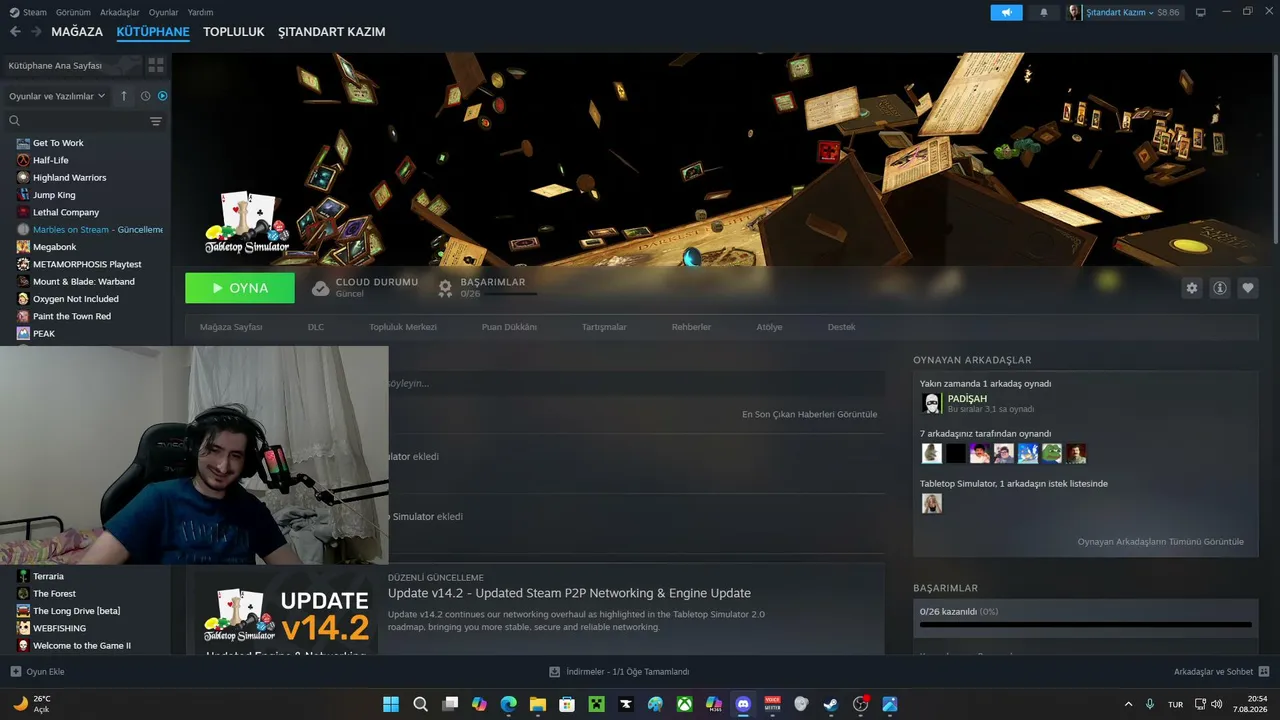Open the Steam announcements megaphone
The width and height of the screenshot is (1280, 720).
1006,12
